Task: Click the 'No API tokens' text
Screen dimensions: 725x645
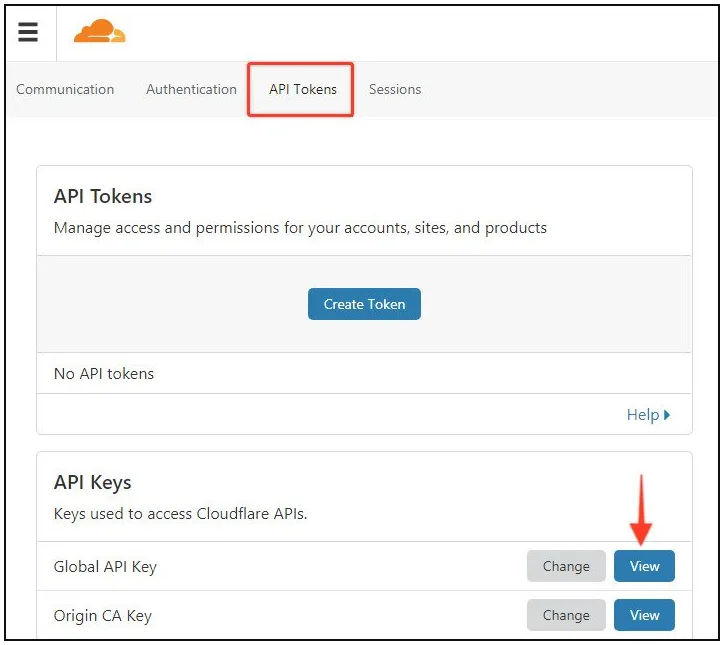Action: tap(104, 374)
